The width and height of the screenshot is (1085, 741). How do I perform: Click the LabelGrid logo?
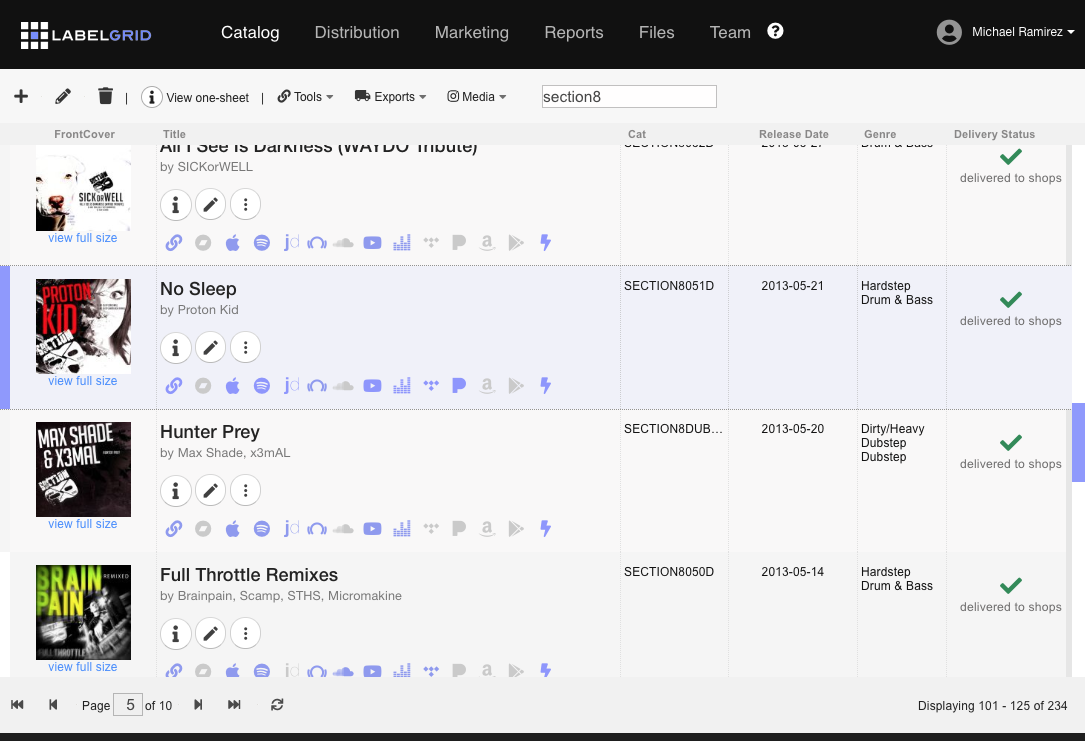click(86, 35)
